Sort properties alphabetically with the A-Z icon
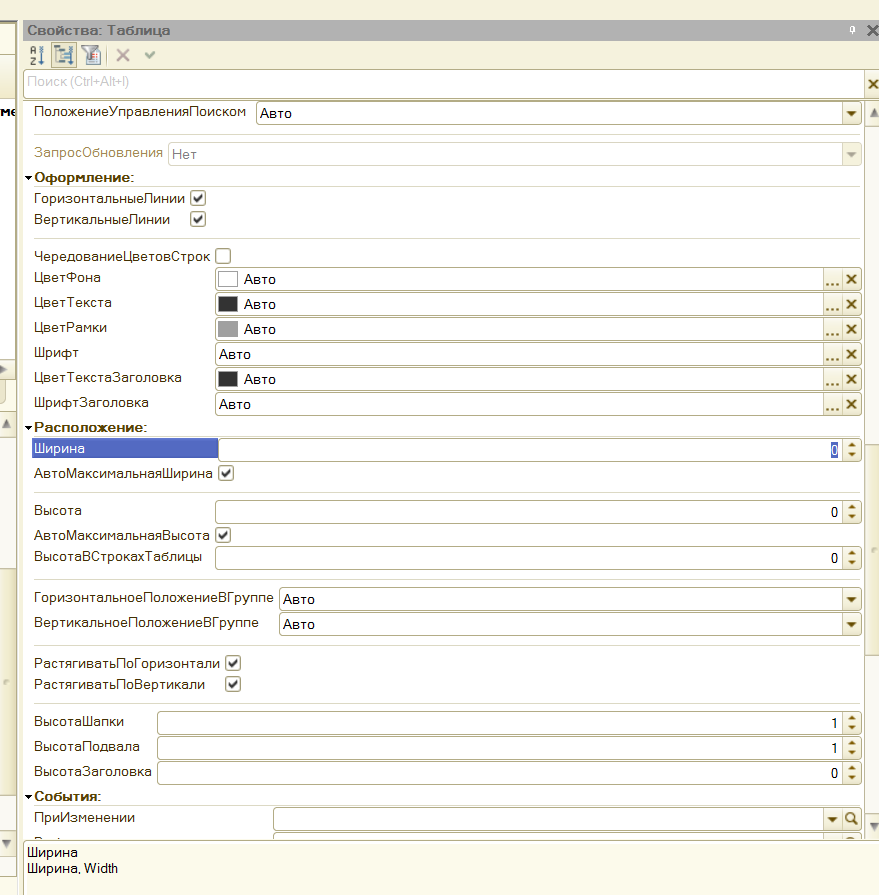879x895 pixels. [x=37, y=55]
